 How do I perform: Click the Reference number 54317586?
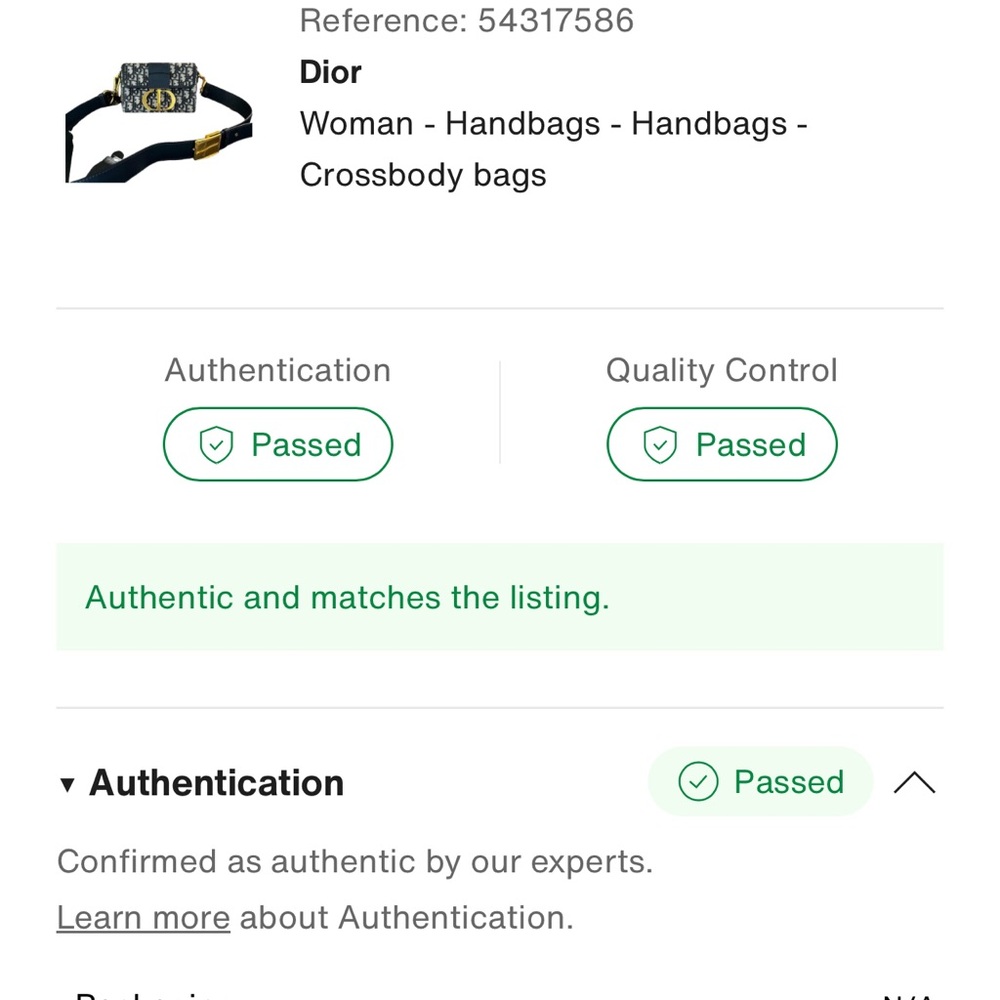click(x=555, y=20)
